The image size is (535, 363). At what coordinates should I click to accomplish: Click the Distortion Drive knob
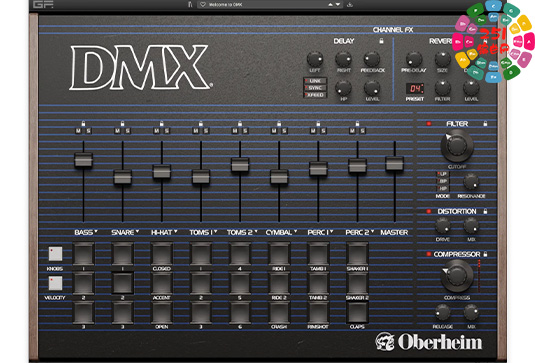click(x=443, y=226)
